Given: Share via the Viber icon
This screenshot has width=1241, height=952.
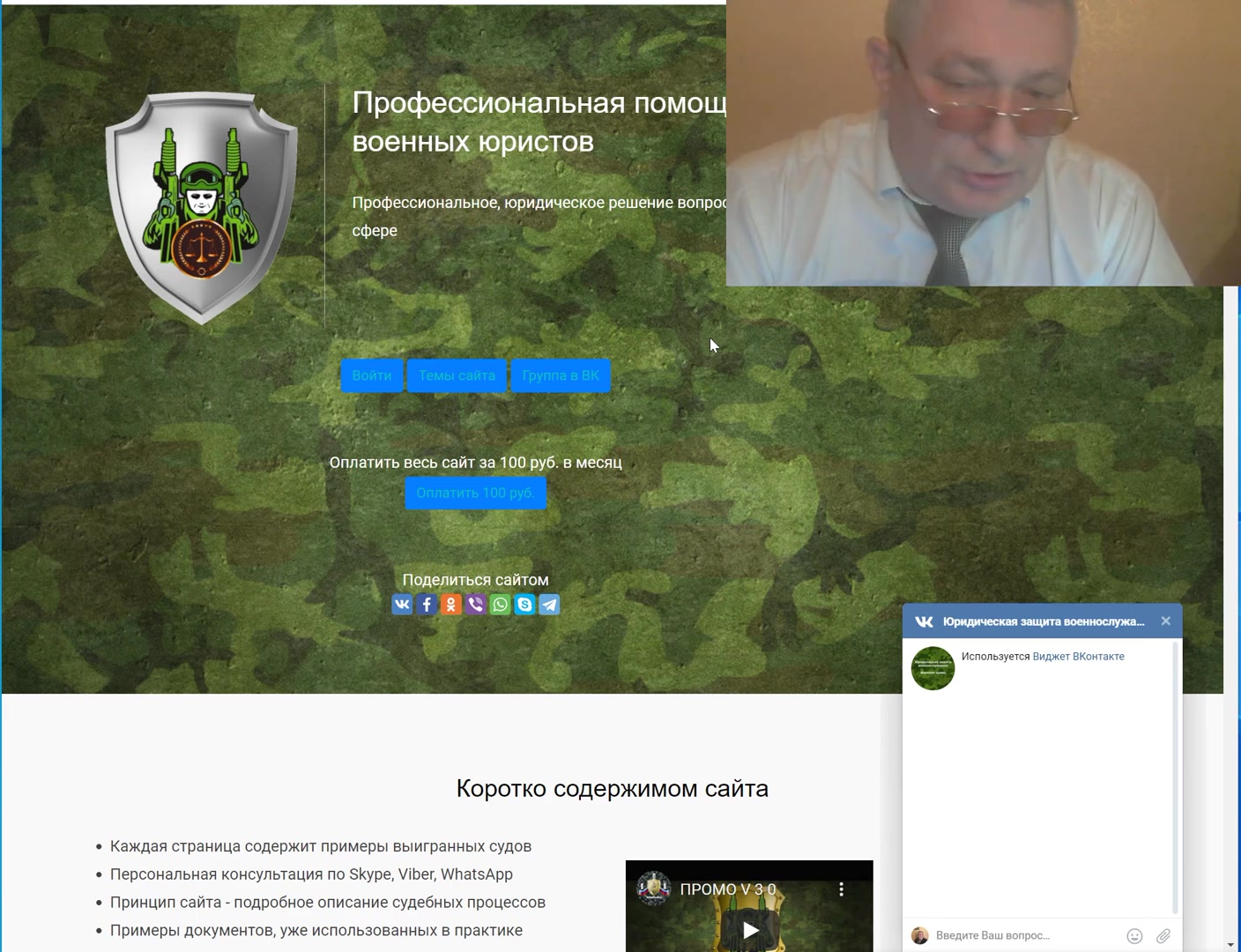Looking at the screenshot, I should (476, 605).
